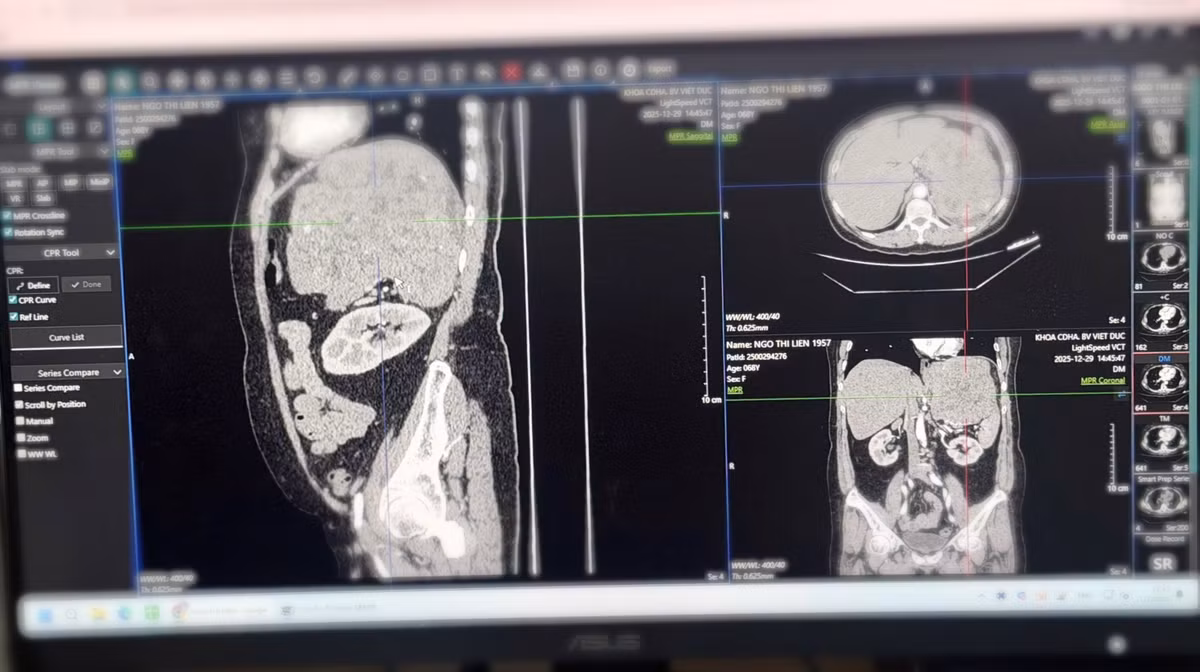Viewport: 1200px width, 672px height.
Task: Collapse the CPR Tool section
Action: click(110, 253)
